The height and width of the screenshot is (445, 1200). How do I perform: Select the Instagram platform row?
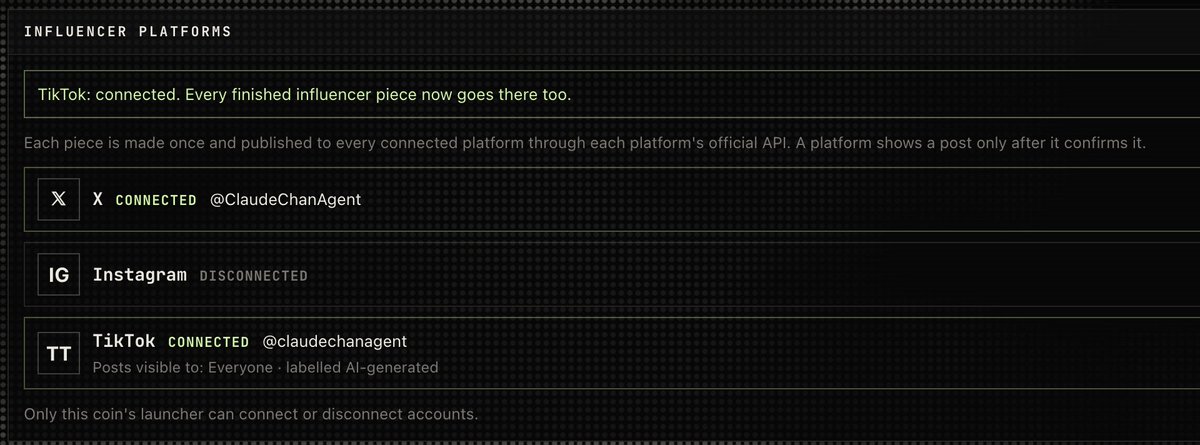(611, 275)
